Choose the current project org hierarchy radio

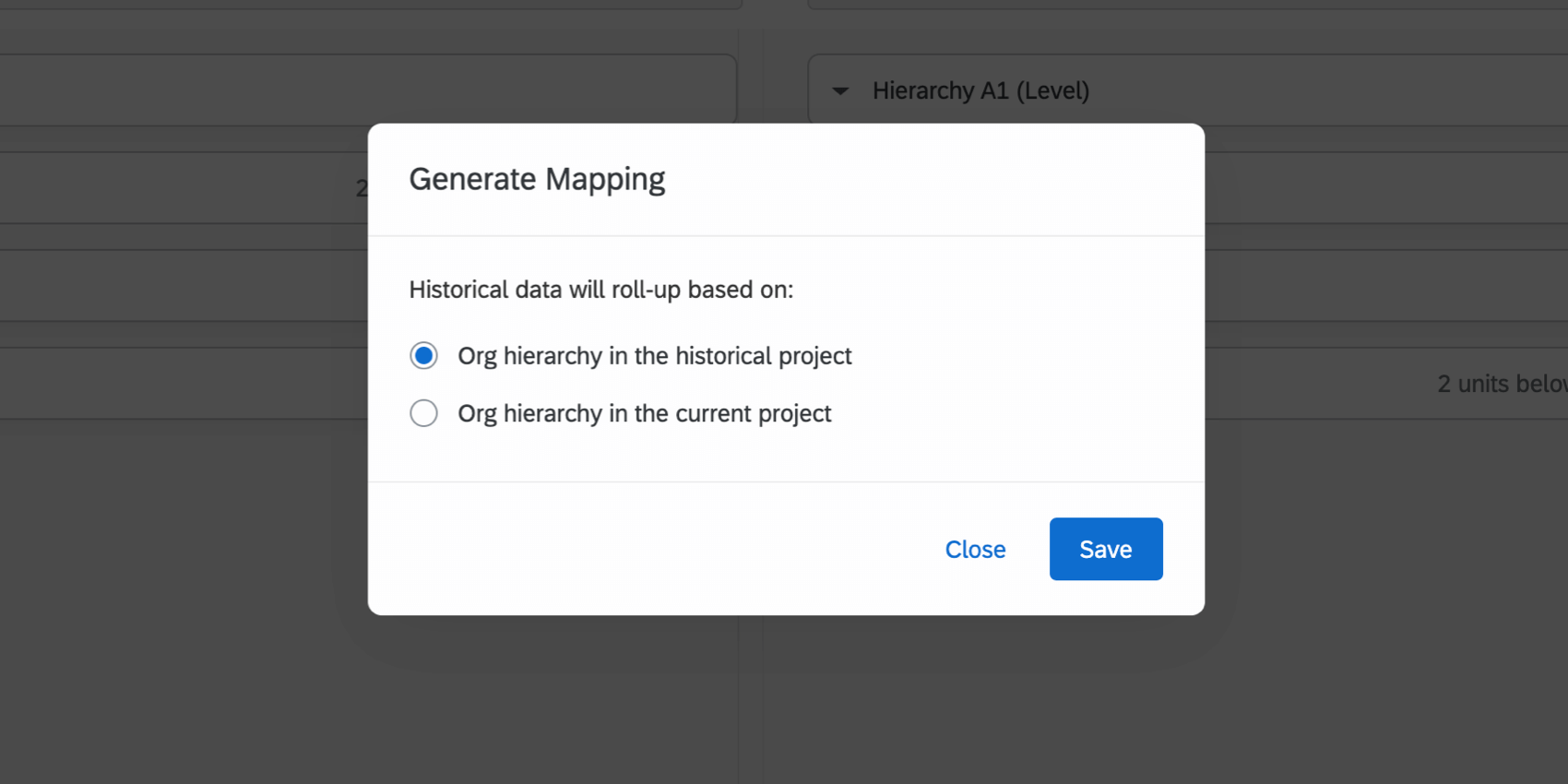(x=423, y=413)
